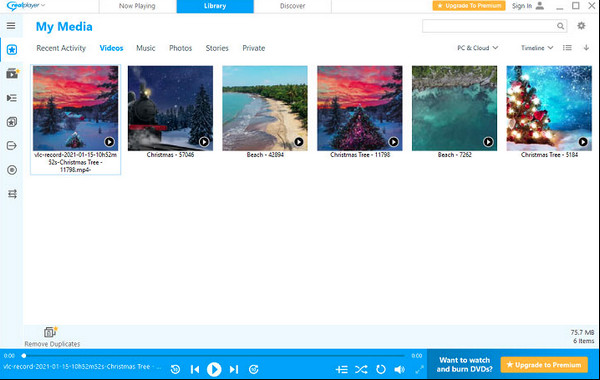Select the Videos section

[111, 48]
